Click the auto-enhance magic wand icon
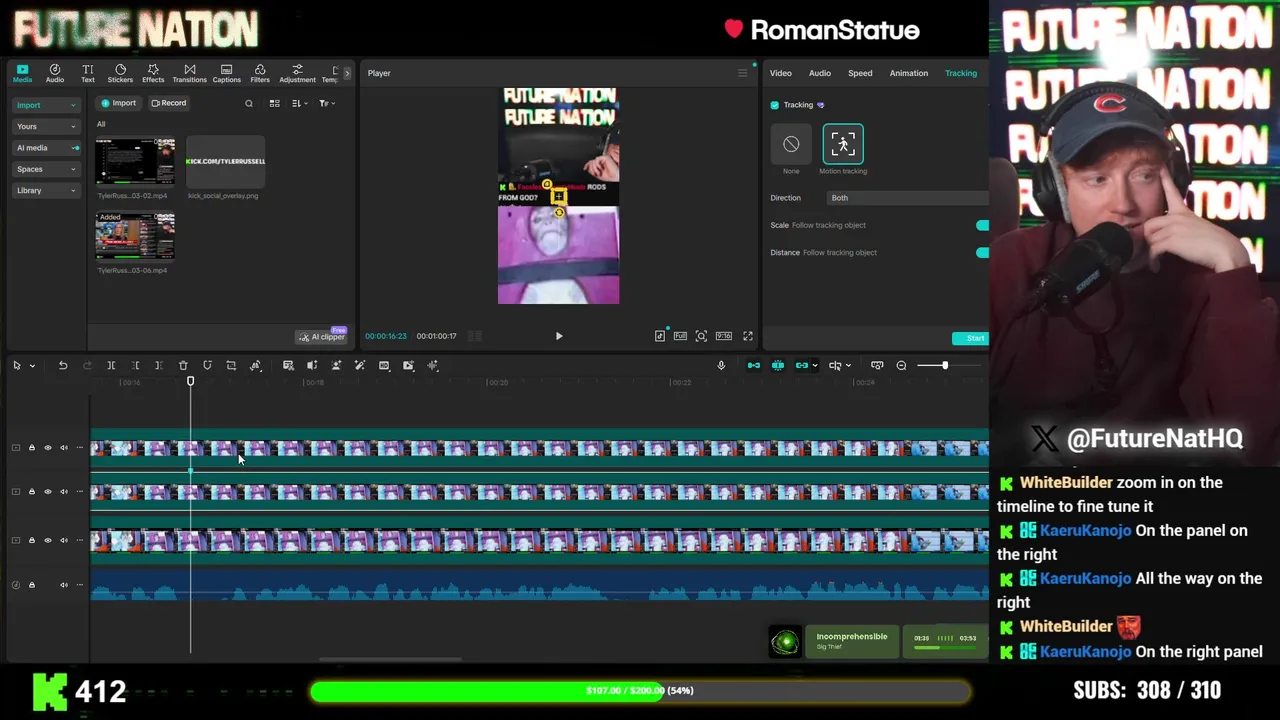 (360, 366)
